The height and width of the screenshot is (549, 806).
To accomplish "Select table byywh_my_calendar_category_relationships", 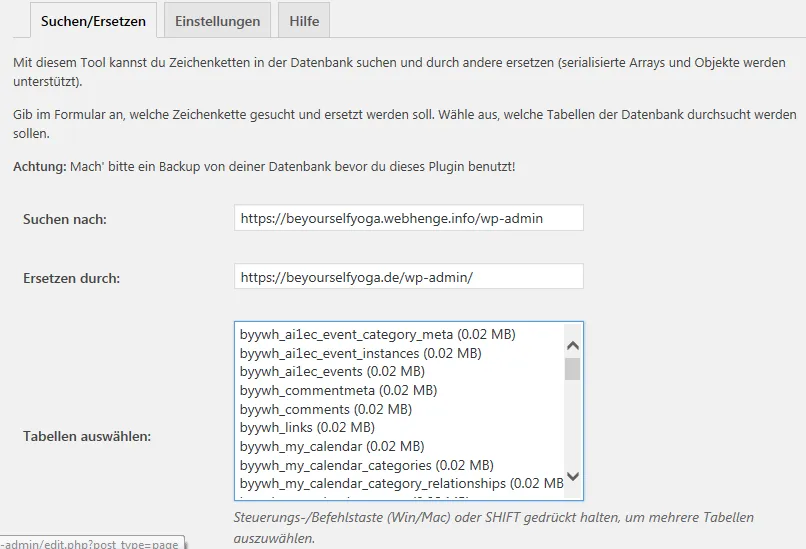I will 401,484.
